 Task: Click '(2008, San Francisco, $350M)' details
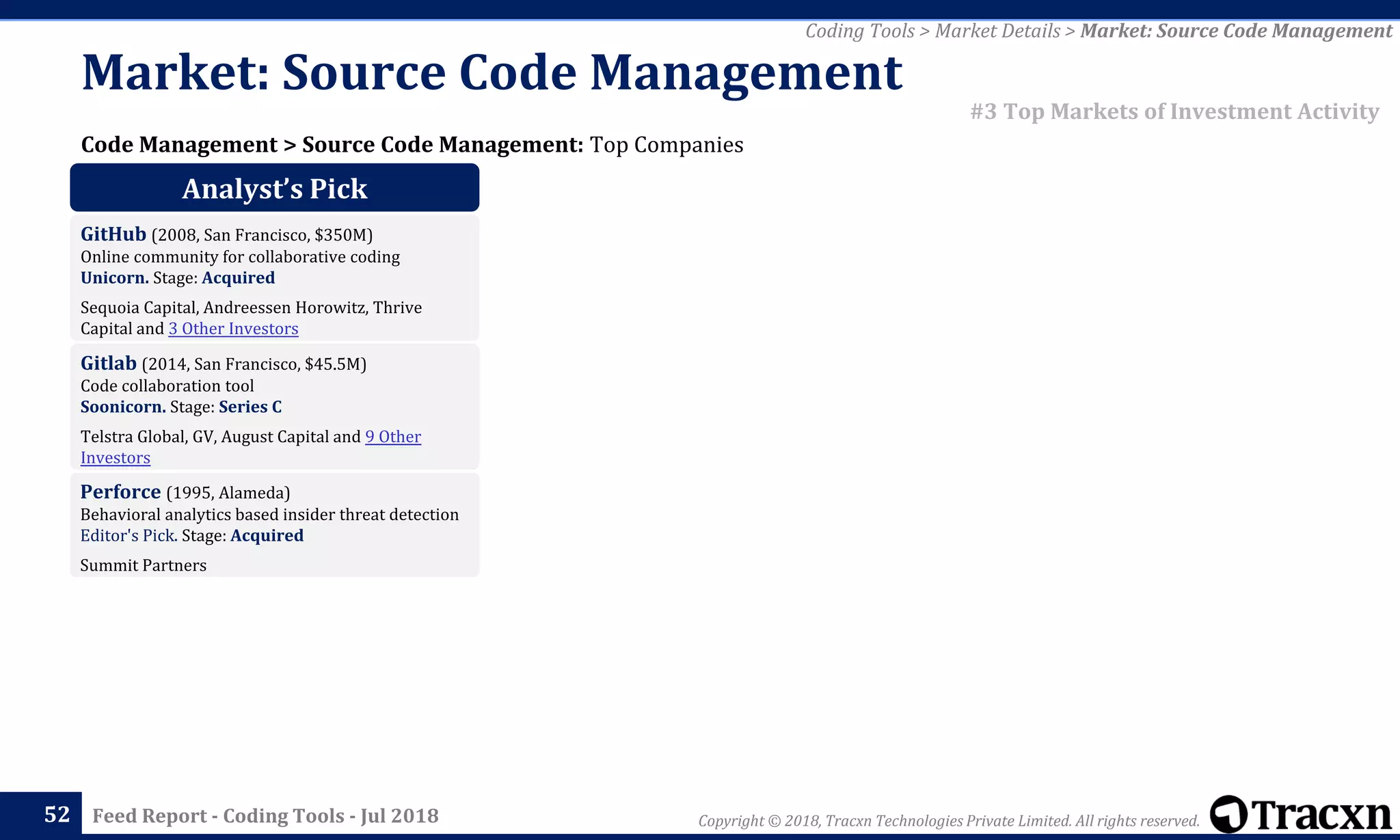[x=262, y=235]
